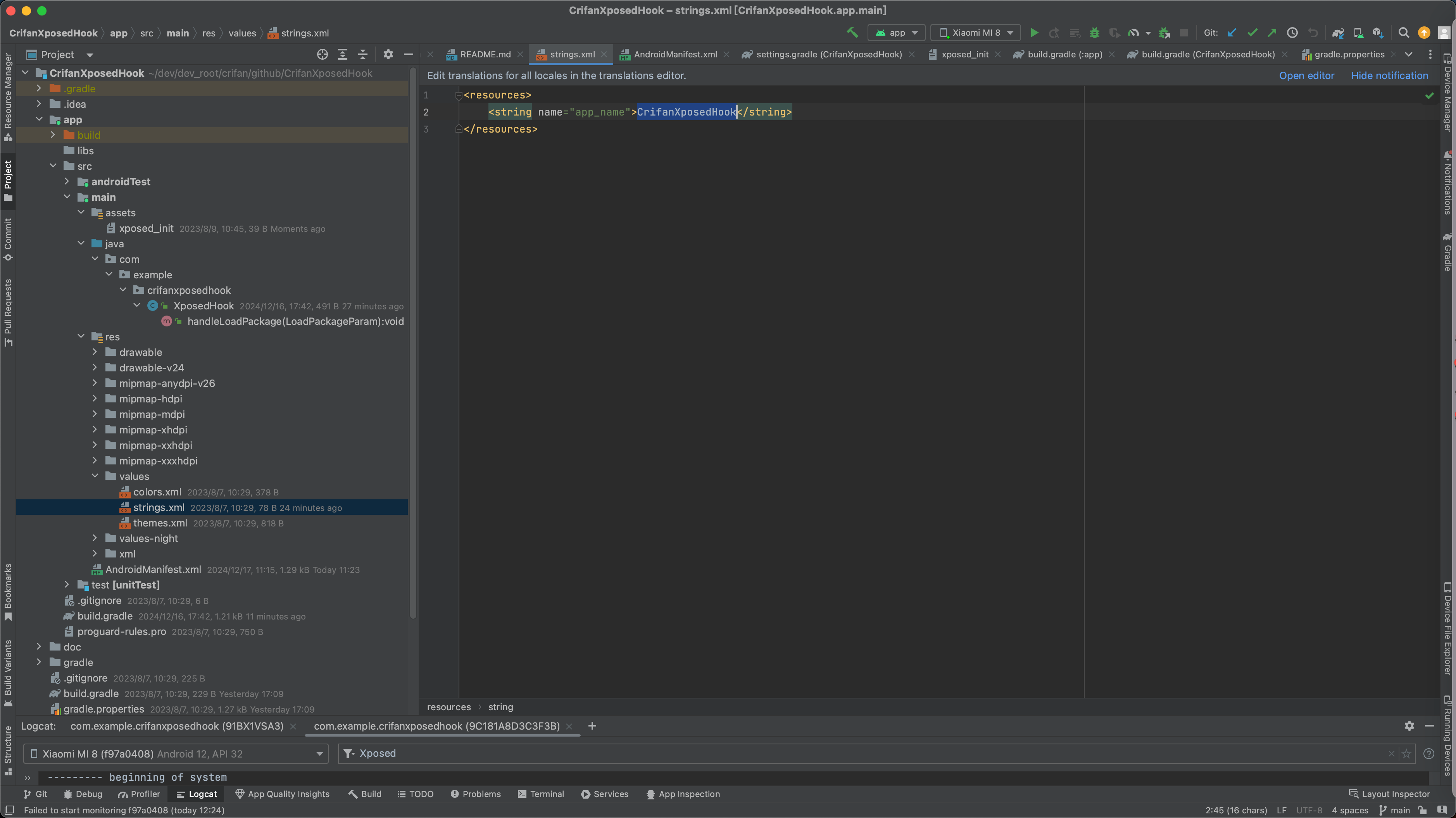Viewport: 1456px width, 818px height.
Task: Click the Profile app gauge icon
Action: [x=1133, y=33]
